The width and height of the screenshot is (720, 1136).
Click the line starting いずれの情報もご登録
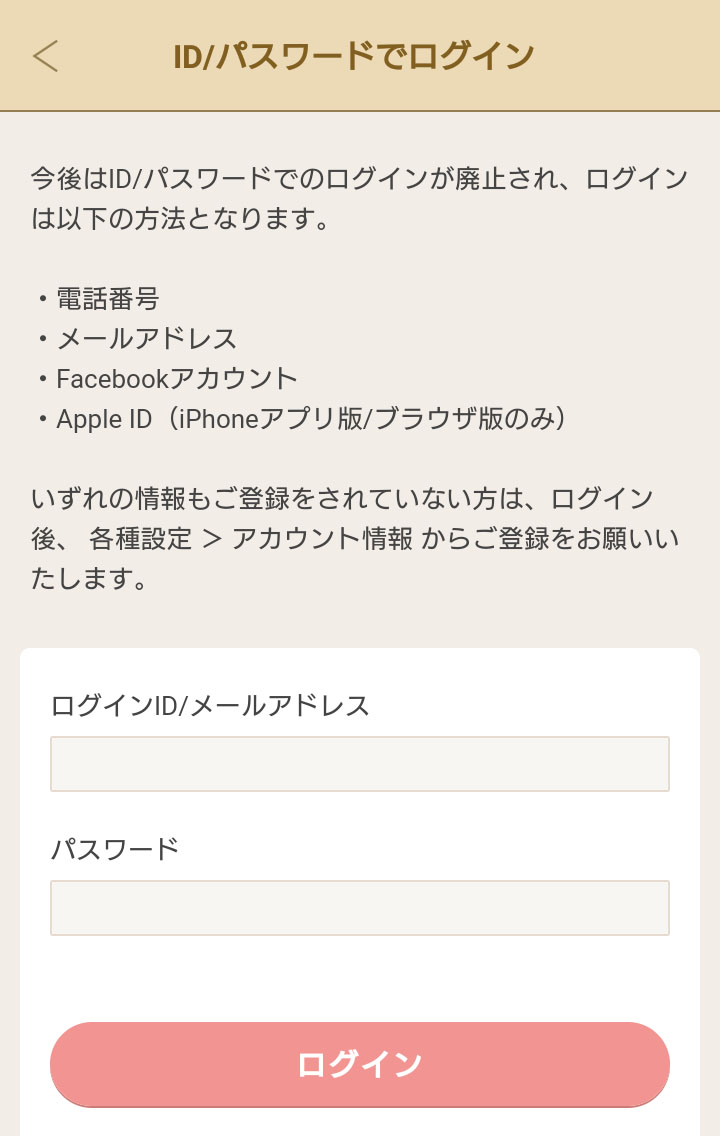coord(342,498)
